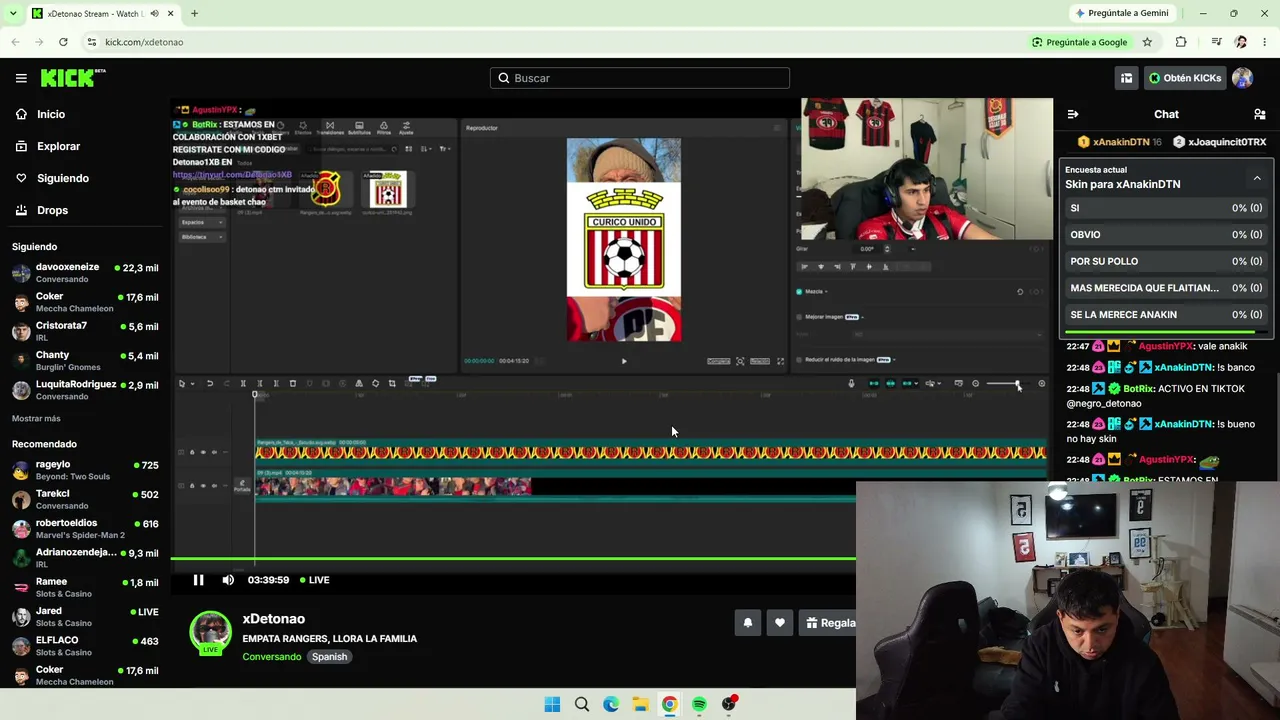The height and width of the screenshot is (720, 1280).
Task: Open Ramee recommended channel
Action: pyautogui.click(x=85, y=587)
